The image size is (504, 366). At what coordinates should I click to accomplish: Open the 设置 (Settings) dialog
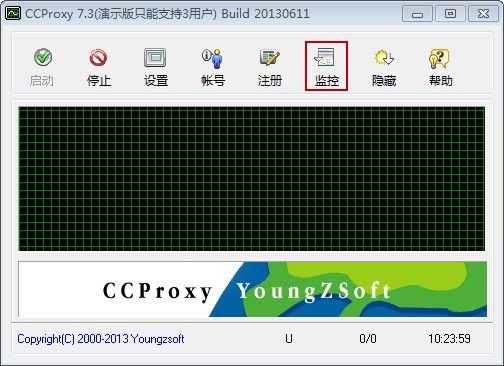(x=156, y=67)
